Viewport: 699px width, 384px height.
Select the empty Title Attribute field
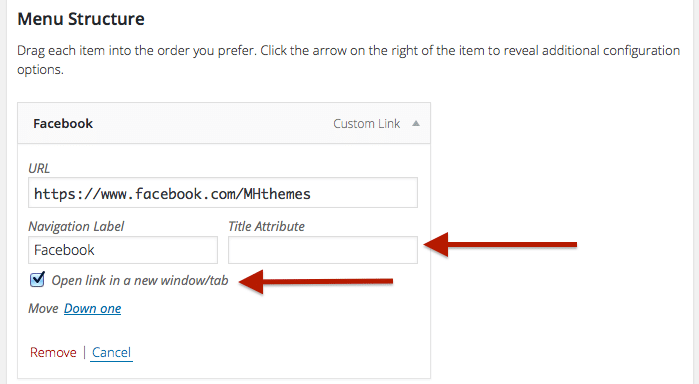tap(323, 250)
